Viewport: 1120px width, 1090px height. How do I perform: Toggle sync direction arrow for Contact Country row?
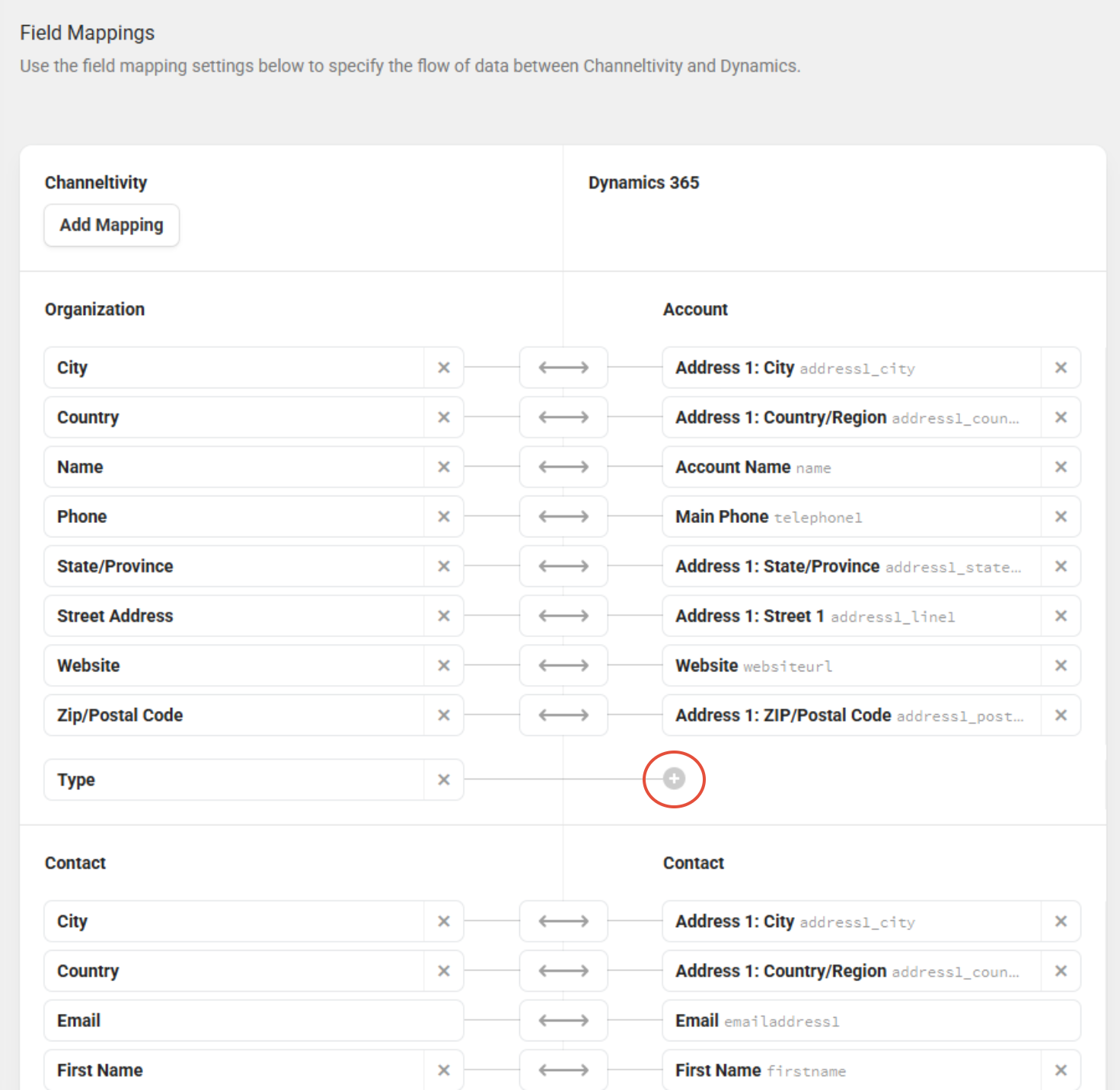pyautogui.click(x=563, y=971)
